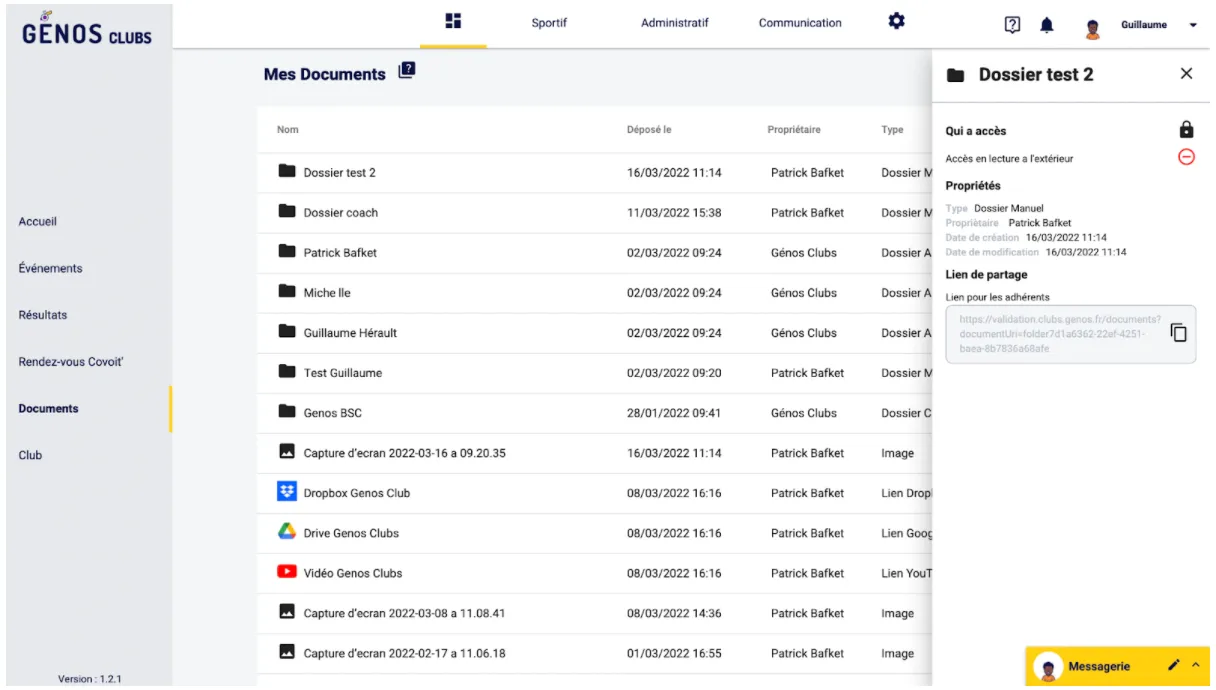Expand the Guillaume user account dropdown
Viewport: 1216px width, 690px height.
tap(1193, 25)
